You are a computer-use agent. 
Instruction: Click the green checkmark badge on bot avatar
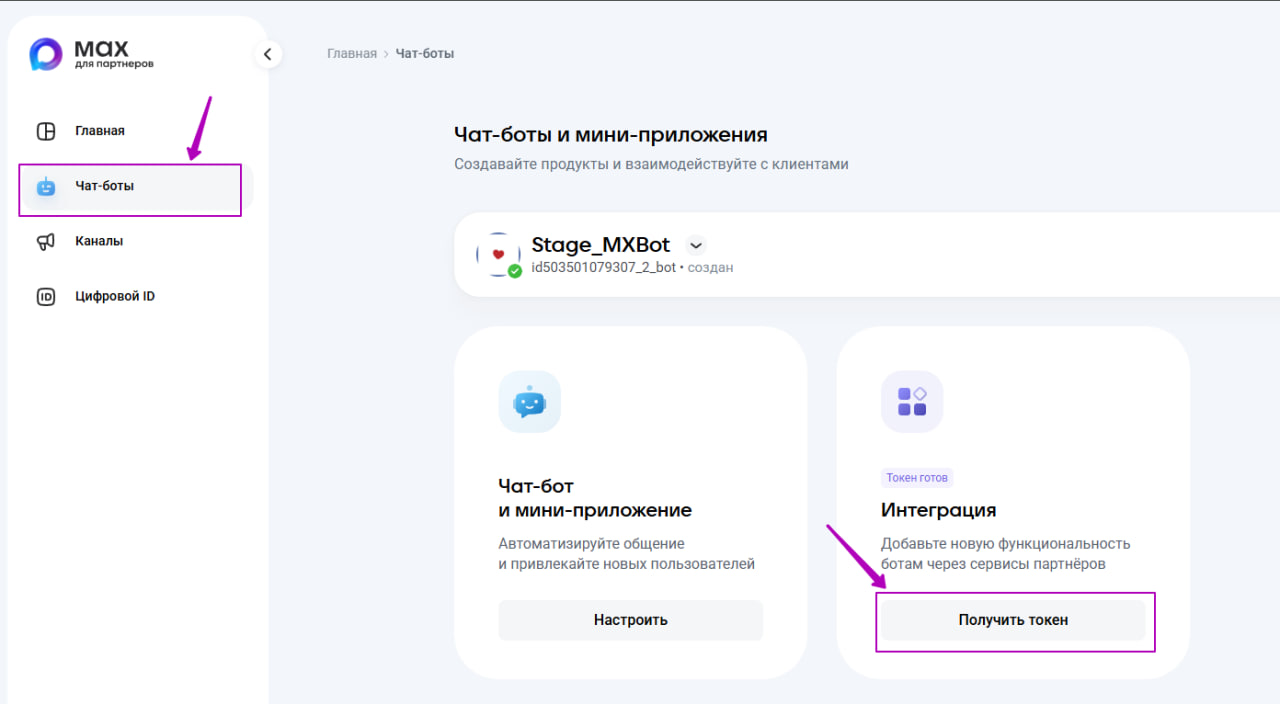tap(514, 271)
